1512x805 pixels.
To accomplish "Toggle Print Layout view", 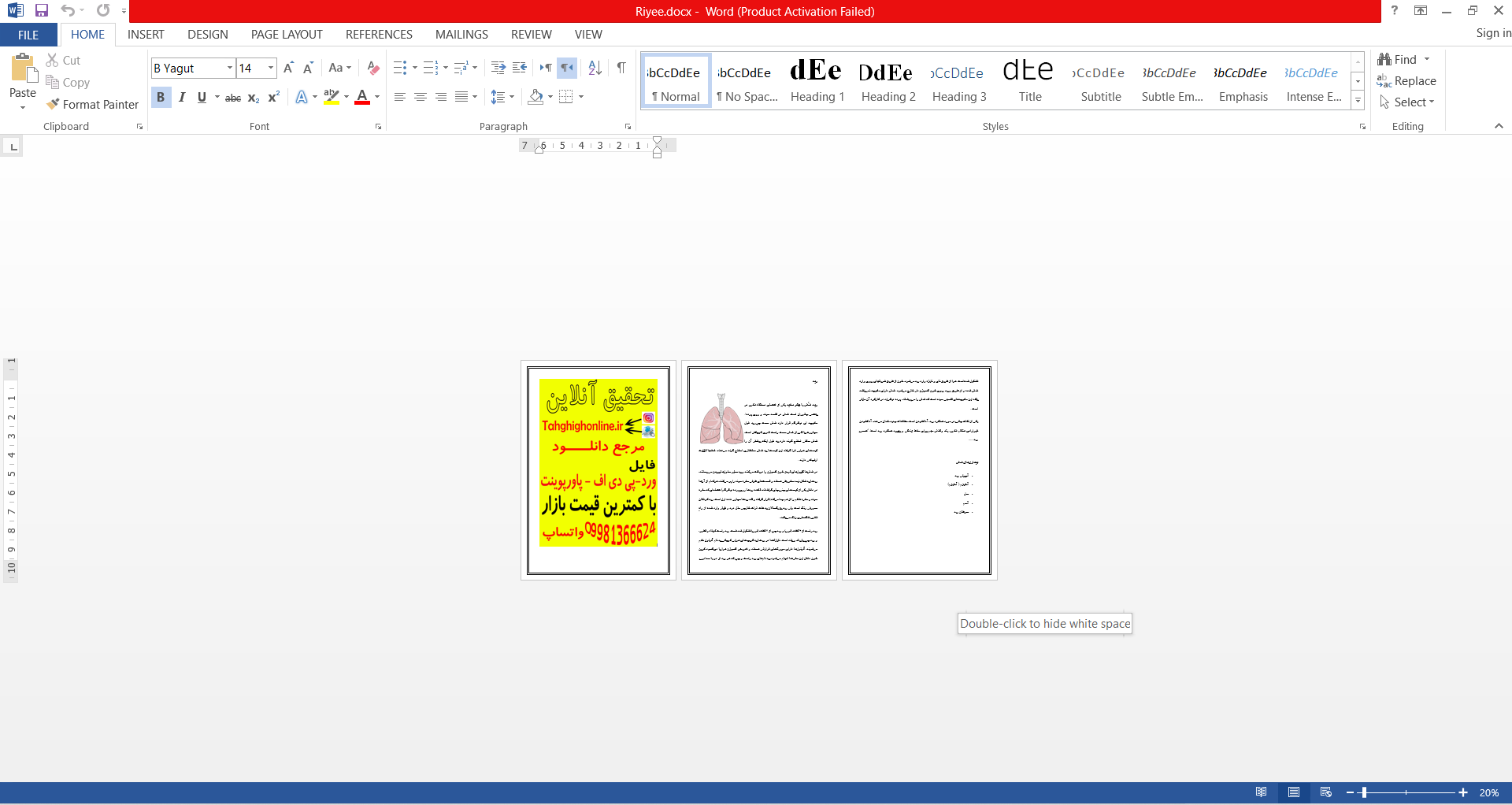I will (1294, 792).
